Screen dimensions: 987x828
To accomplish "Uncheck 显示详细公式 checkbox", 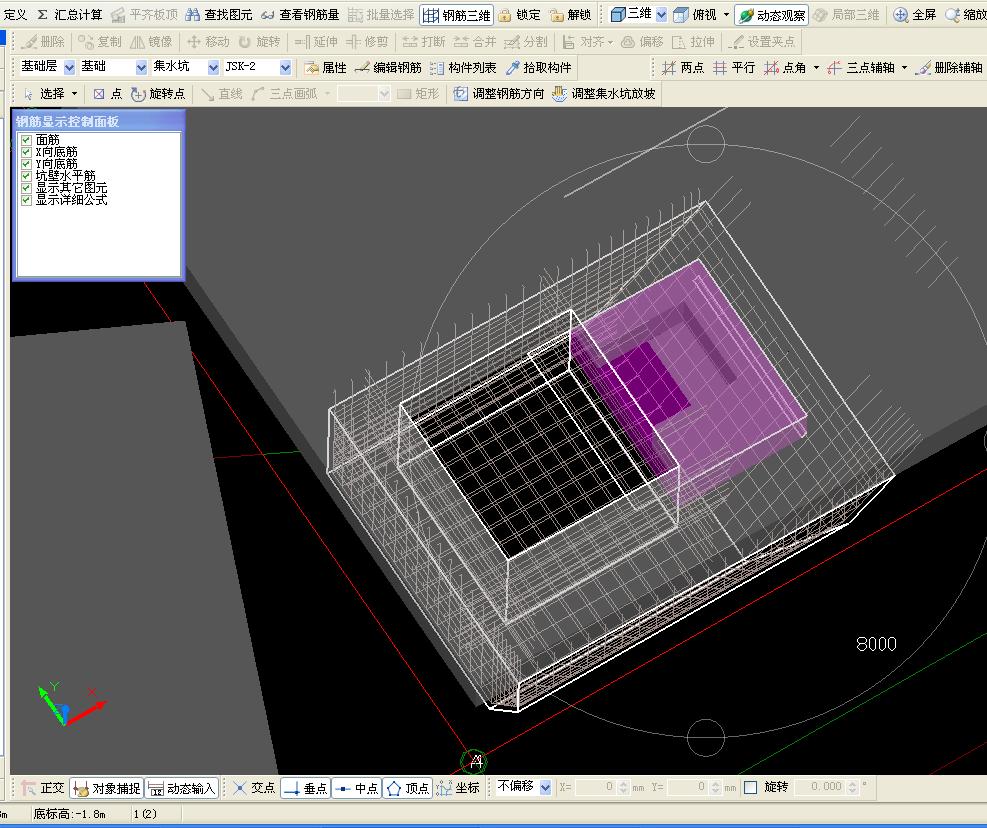I will [x=26, y=200].
